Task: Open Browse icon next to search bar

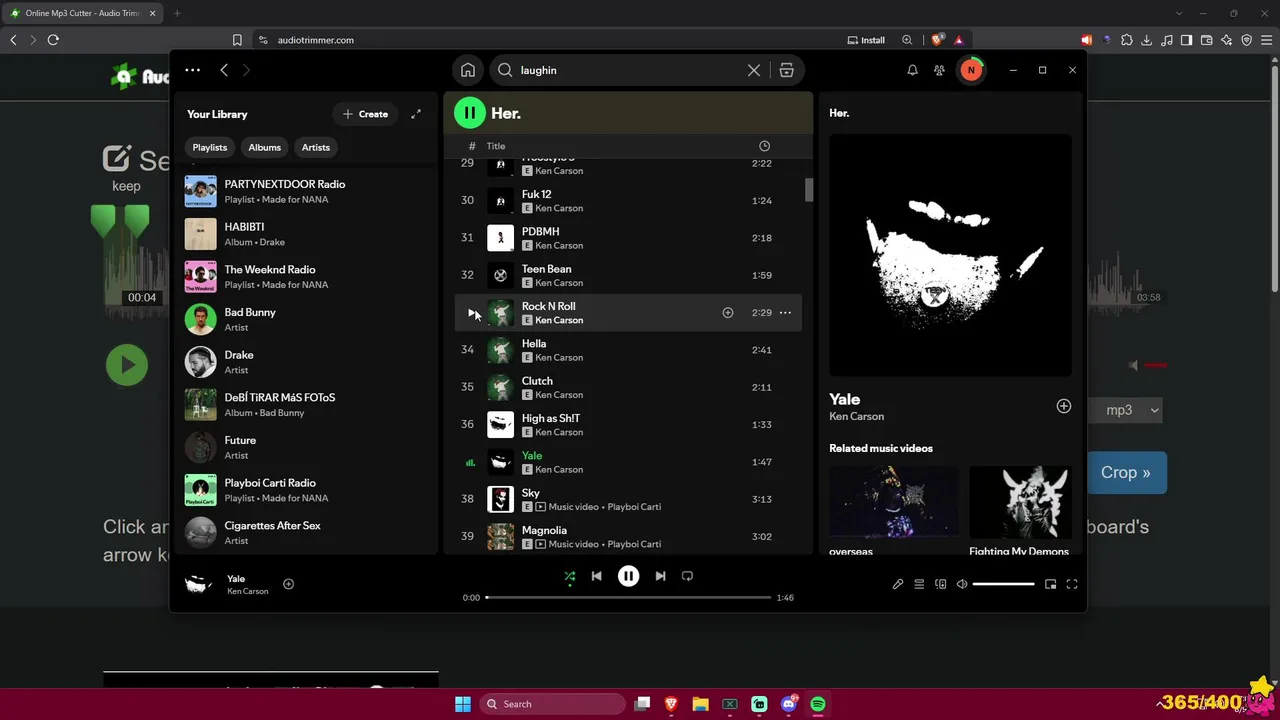Action: click(x=787, y=70)
